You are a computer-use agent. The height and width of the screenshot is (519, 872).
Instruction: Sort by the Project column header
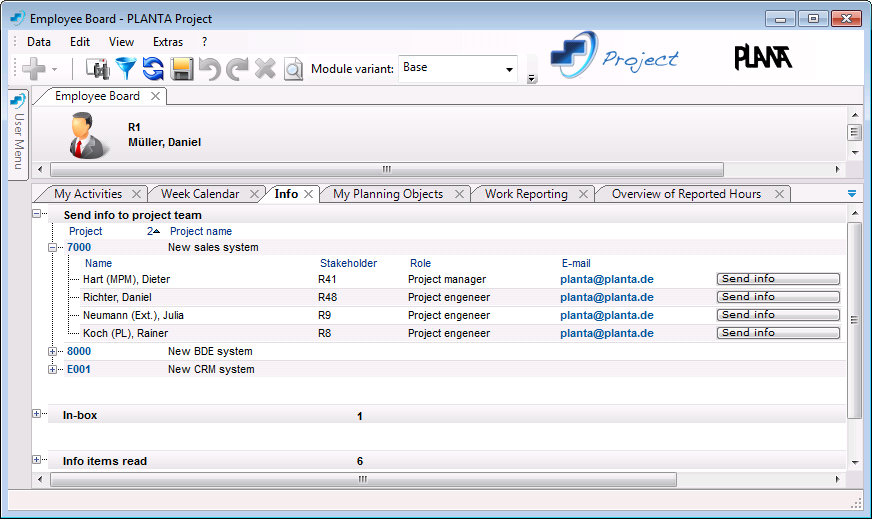[86, 231]
